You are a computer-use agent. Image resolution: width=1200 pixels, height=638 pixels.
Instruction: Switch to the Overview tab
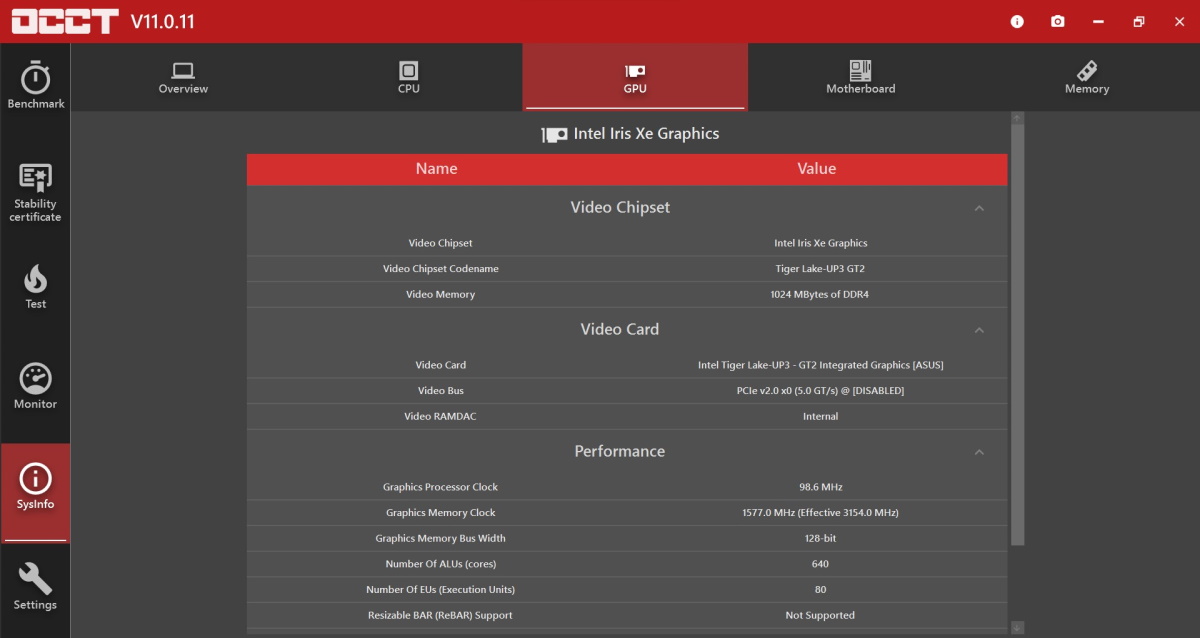pos(183,77)
